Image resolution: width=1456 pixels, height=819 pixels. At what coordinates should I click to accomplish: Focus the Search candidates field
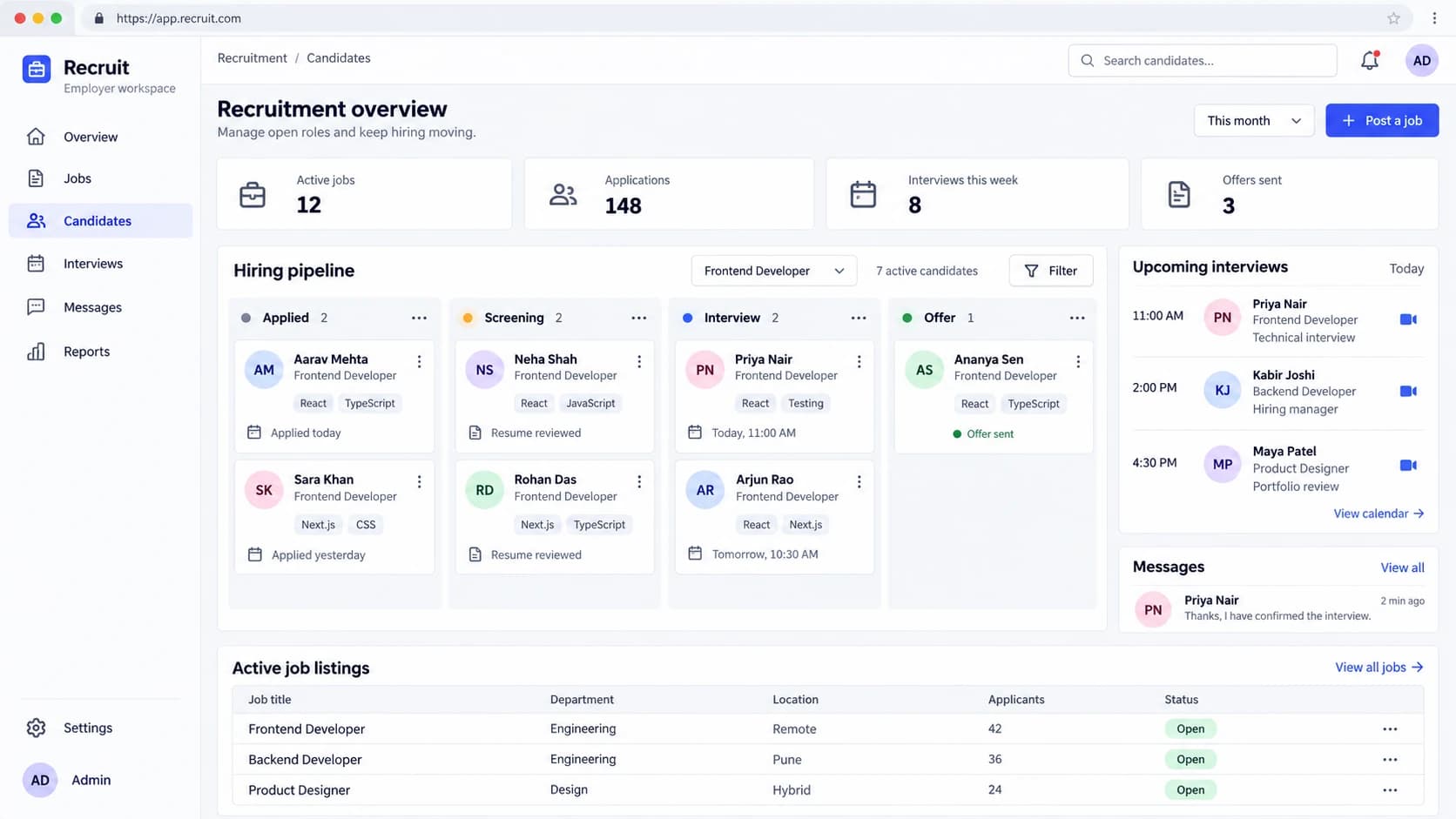1202,60
